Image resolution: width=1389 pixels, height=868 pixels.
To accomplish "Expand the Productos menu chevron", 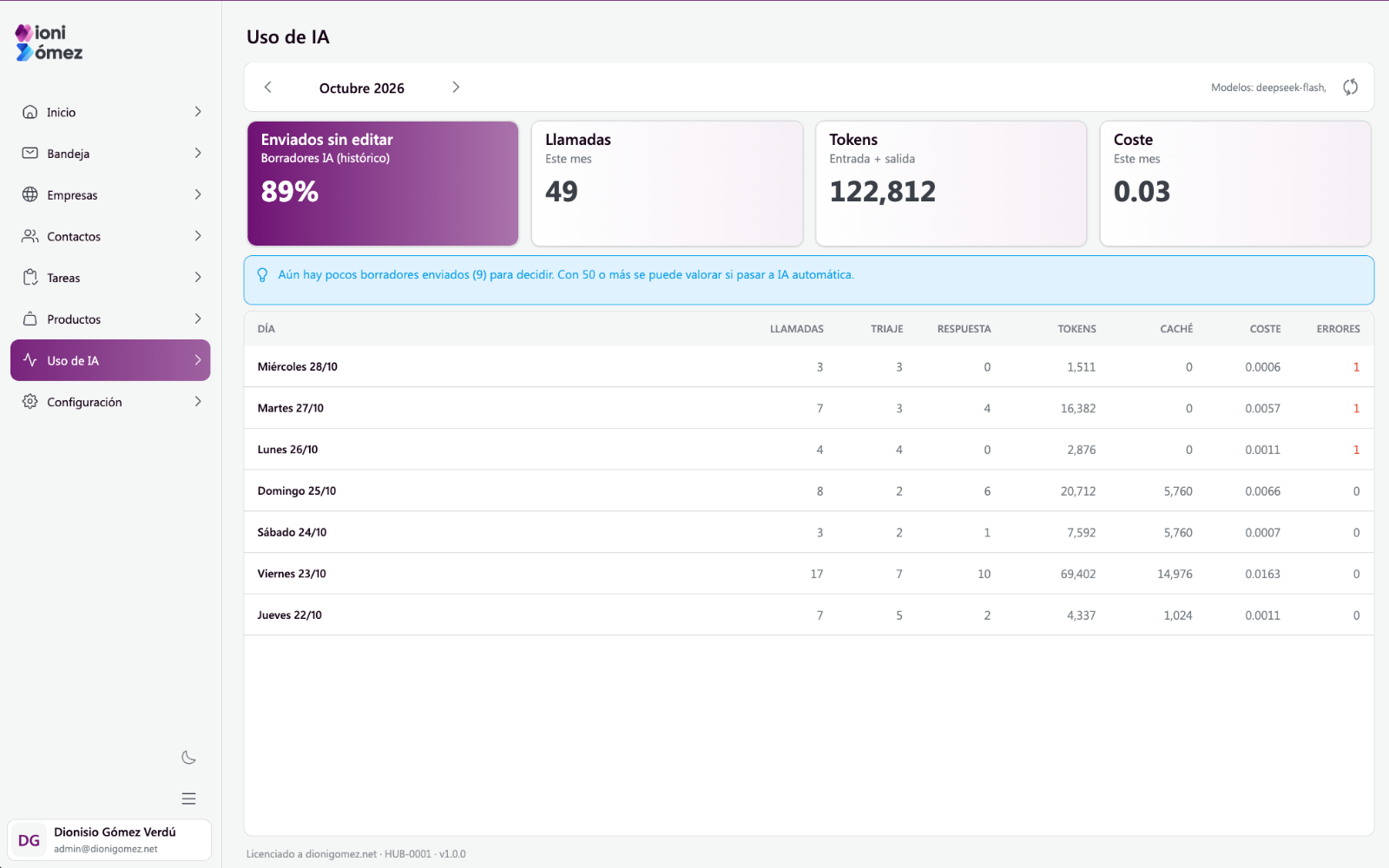I will click(198, 319).
